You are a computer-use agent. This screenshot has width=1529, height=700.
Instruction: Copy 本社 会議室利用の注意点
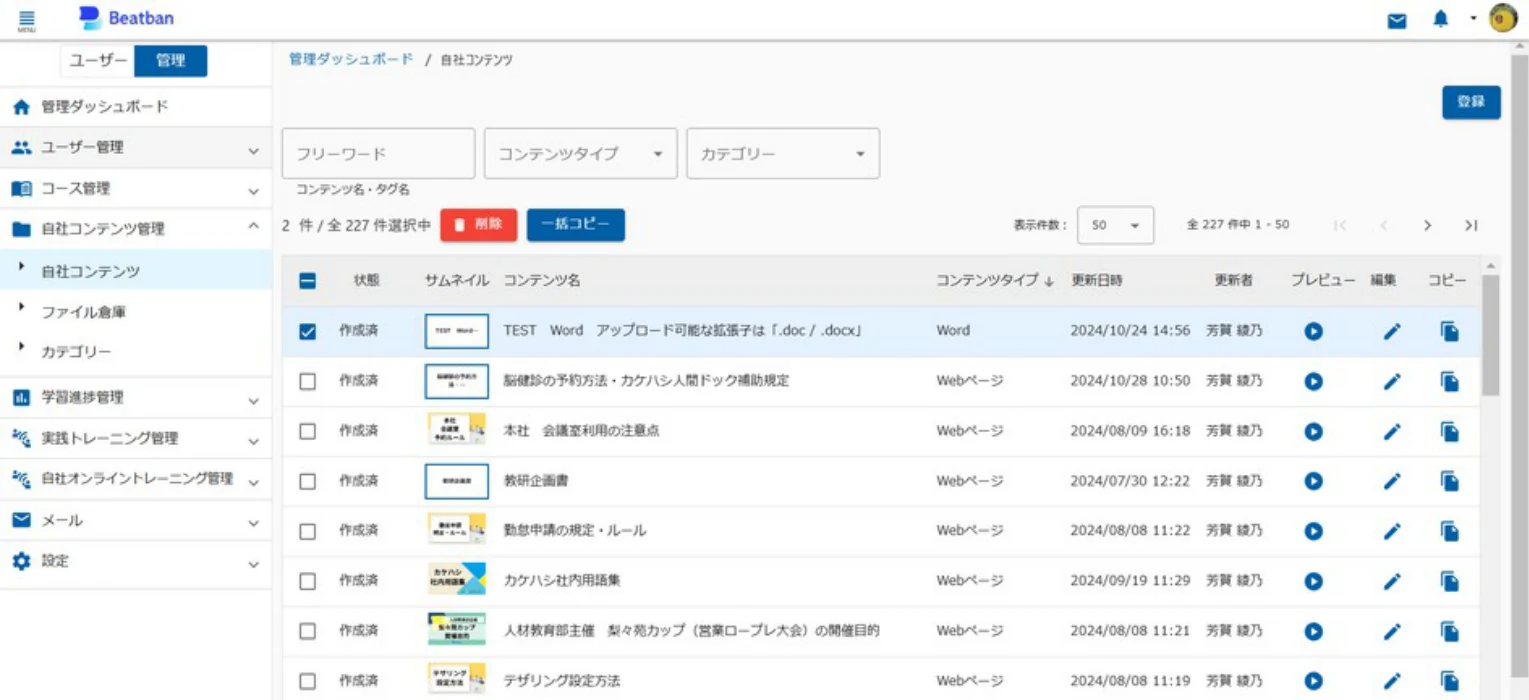[1450, 431]
